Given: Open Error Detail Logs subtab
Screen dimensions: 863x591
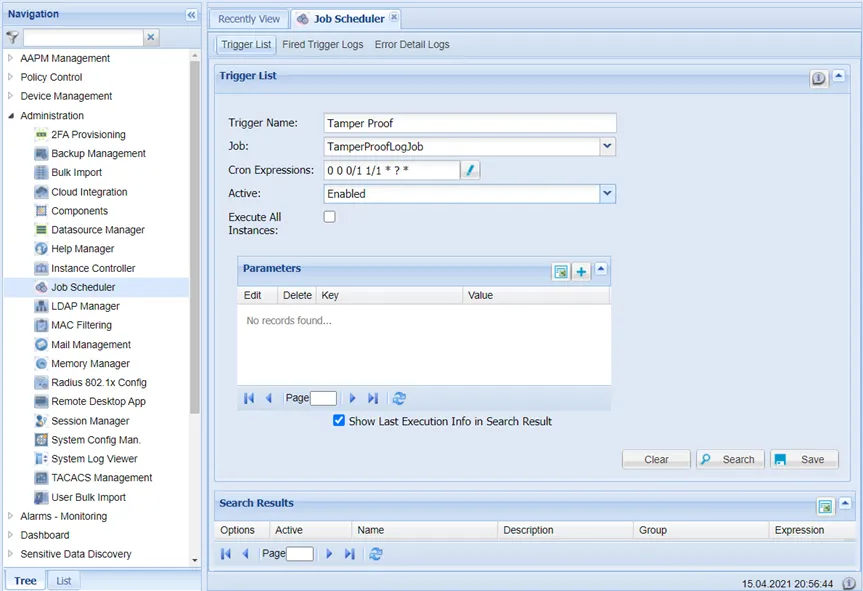Looking at the screenshot, I should tap(412, 44).
